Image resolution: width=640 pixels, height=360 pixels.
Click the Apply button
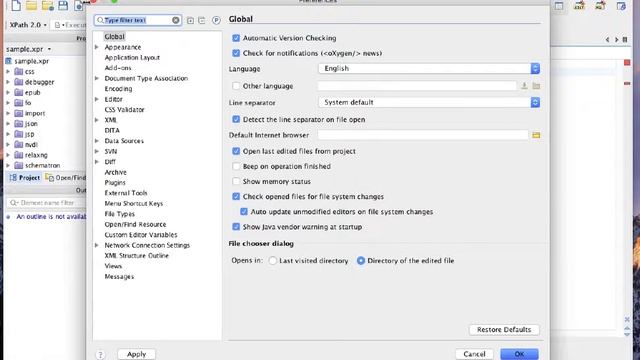pos(136,354)
